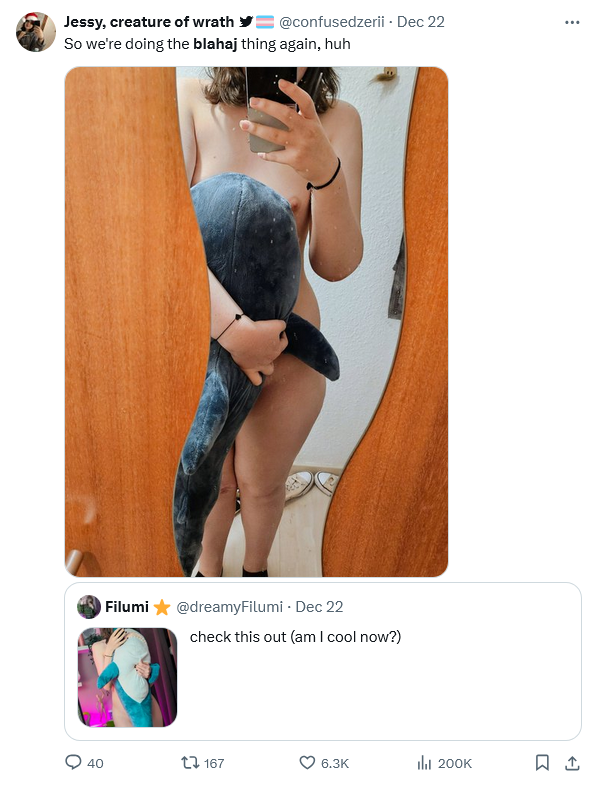Open the main attached photo
Screen dimensions: 598x785
click(256, 321)
